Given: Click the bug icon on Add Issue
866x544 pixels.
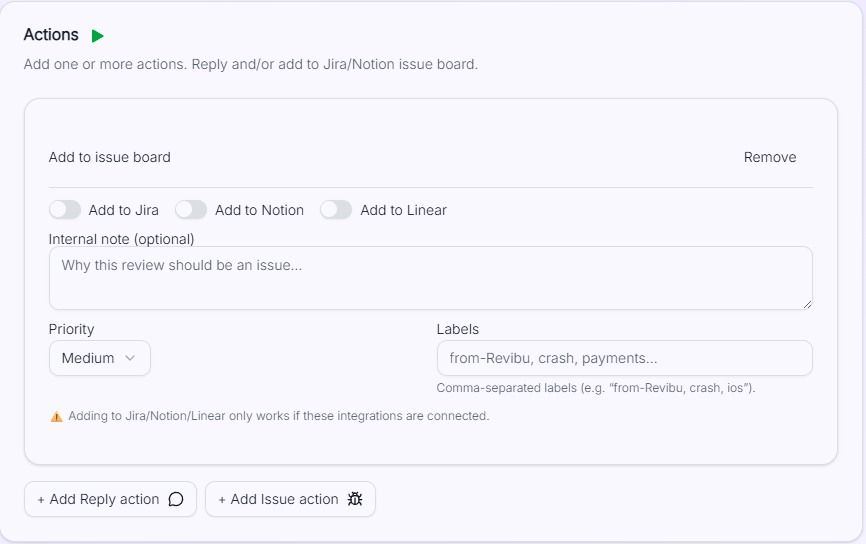Looking at the screenshot, I should pos(355,499).
